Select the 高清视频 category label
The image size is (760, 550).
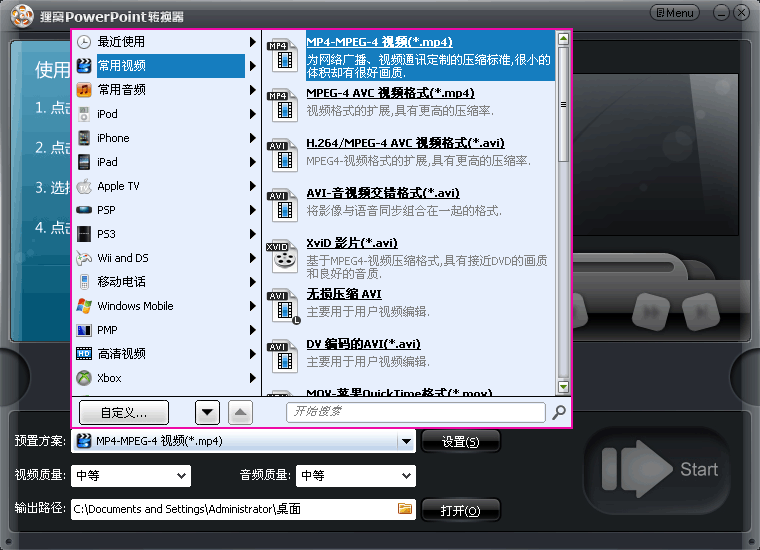click(121, 354)
